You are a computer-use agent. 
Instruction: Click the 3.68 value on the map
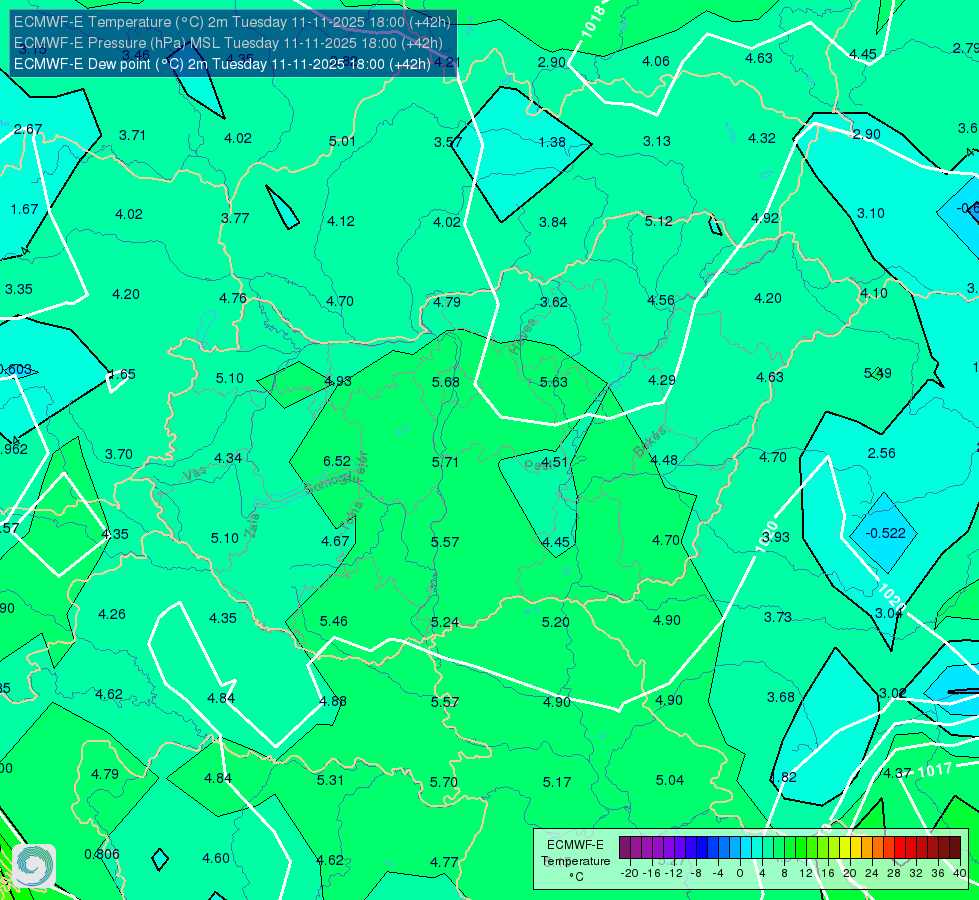780,697
